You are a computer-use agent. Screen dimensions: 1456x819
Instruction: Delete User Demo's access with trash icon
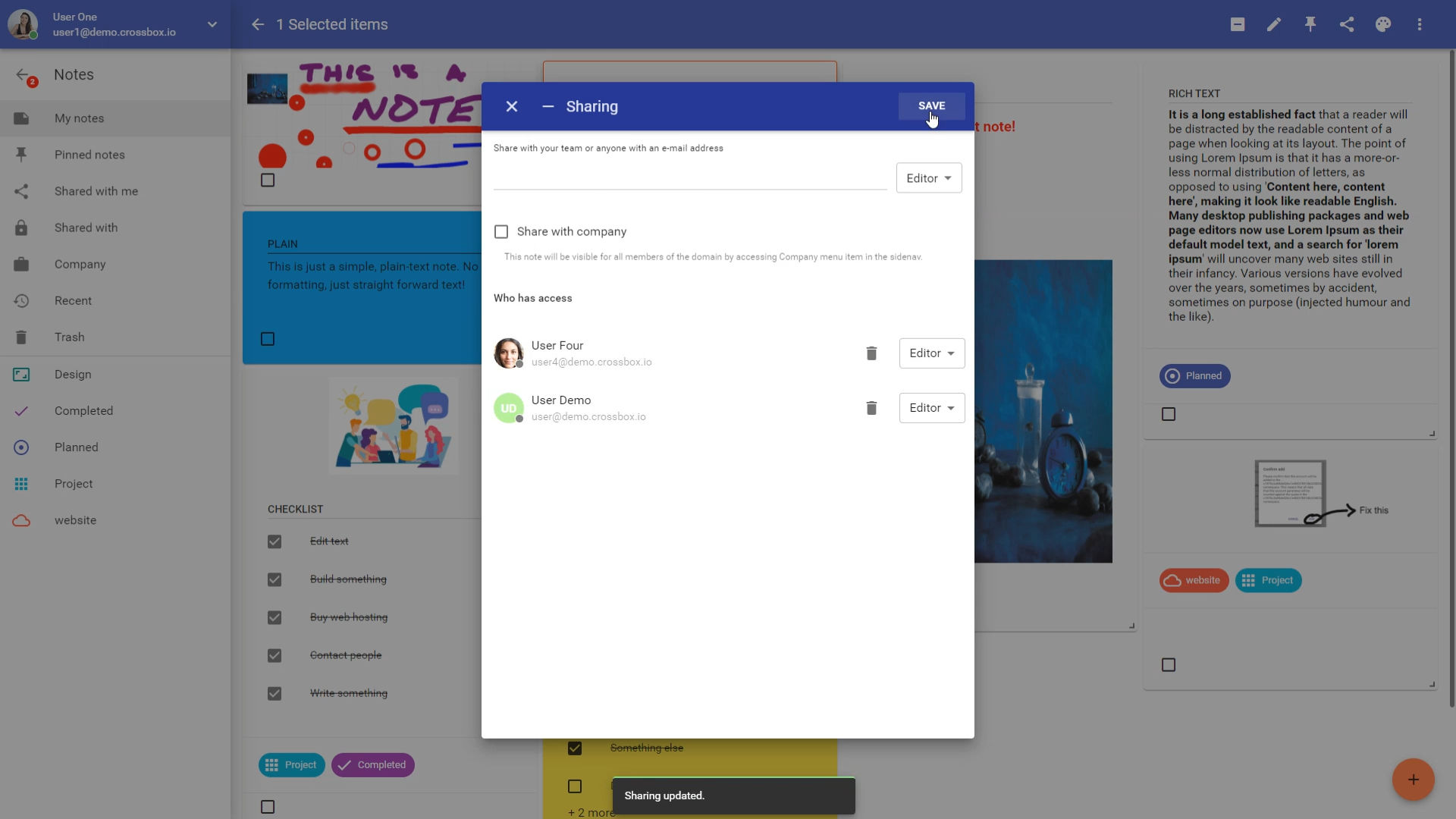coord(871,408)
